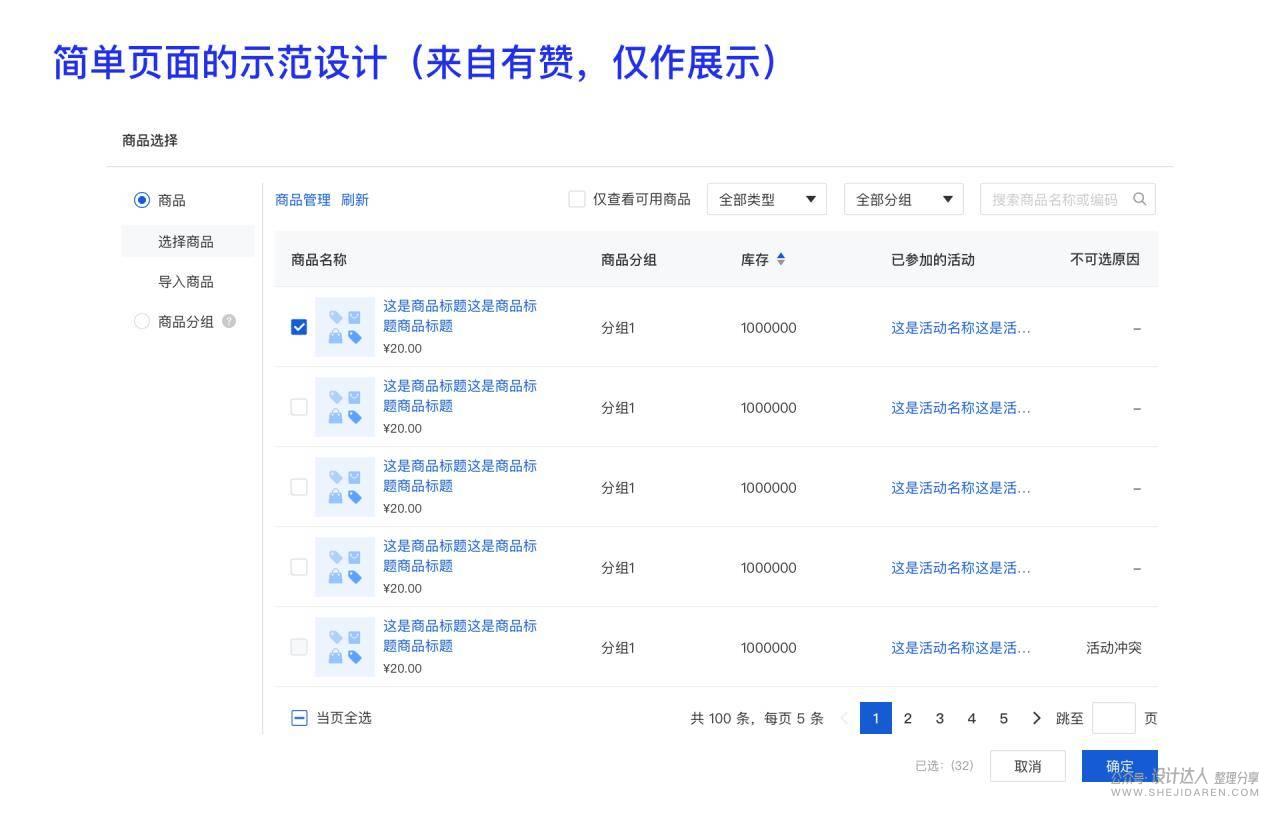This screenshot has width=1280, height=818.
Task: Go to page 4
Action: pos(972,718)
